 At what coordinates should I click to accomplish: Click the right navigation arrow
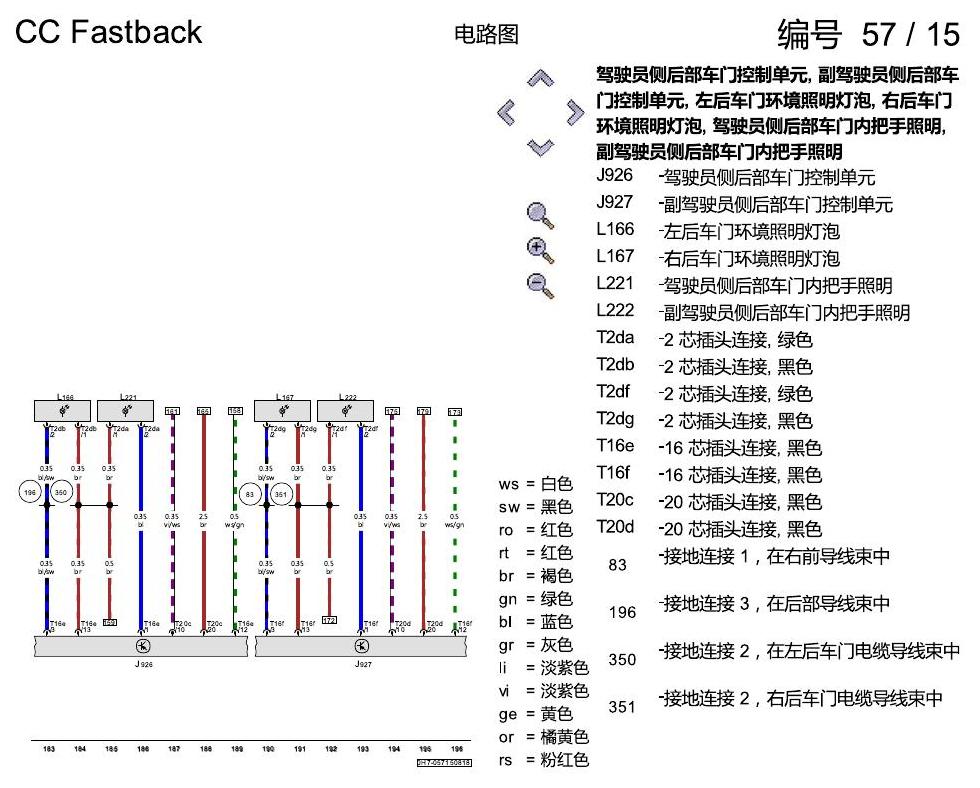pos(575,112)
